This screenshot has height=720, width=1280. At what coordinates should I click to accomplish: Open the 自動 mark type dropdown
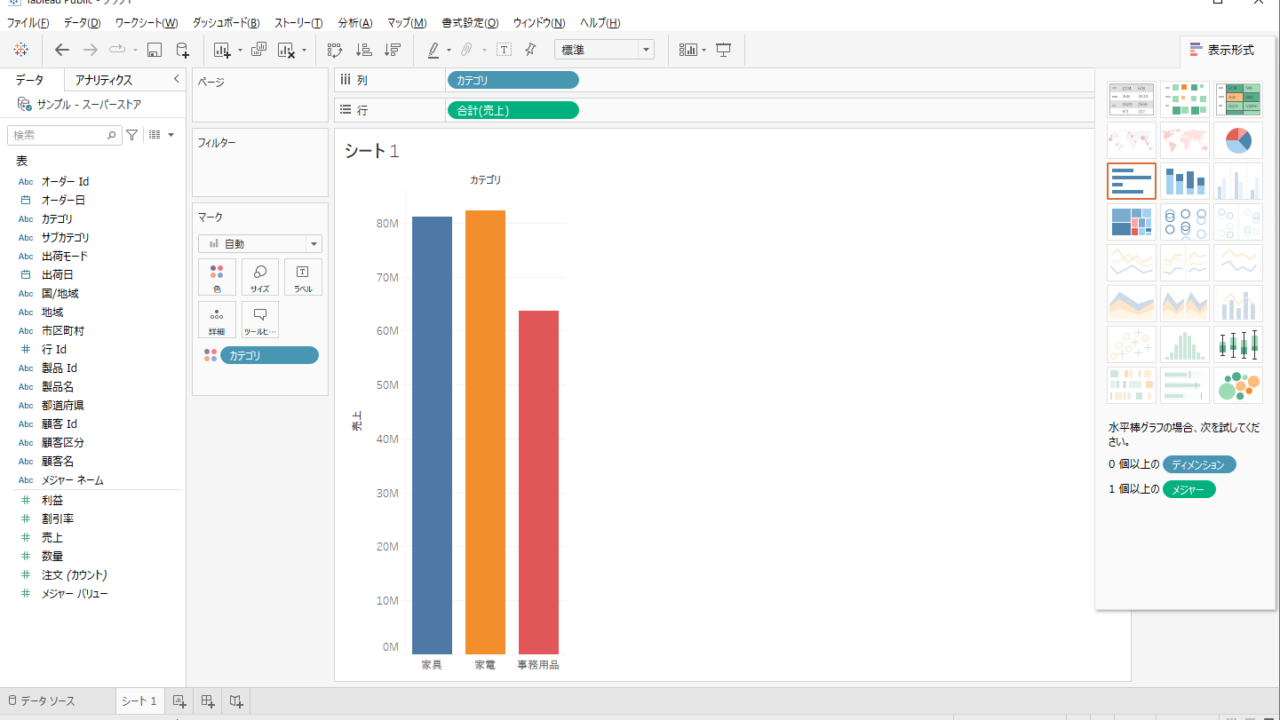click(x=260, y=244)
